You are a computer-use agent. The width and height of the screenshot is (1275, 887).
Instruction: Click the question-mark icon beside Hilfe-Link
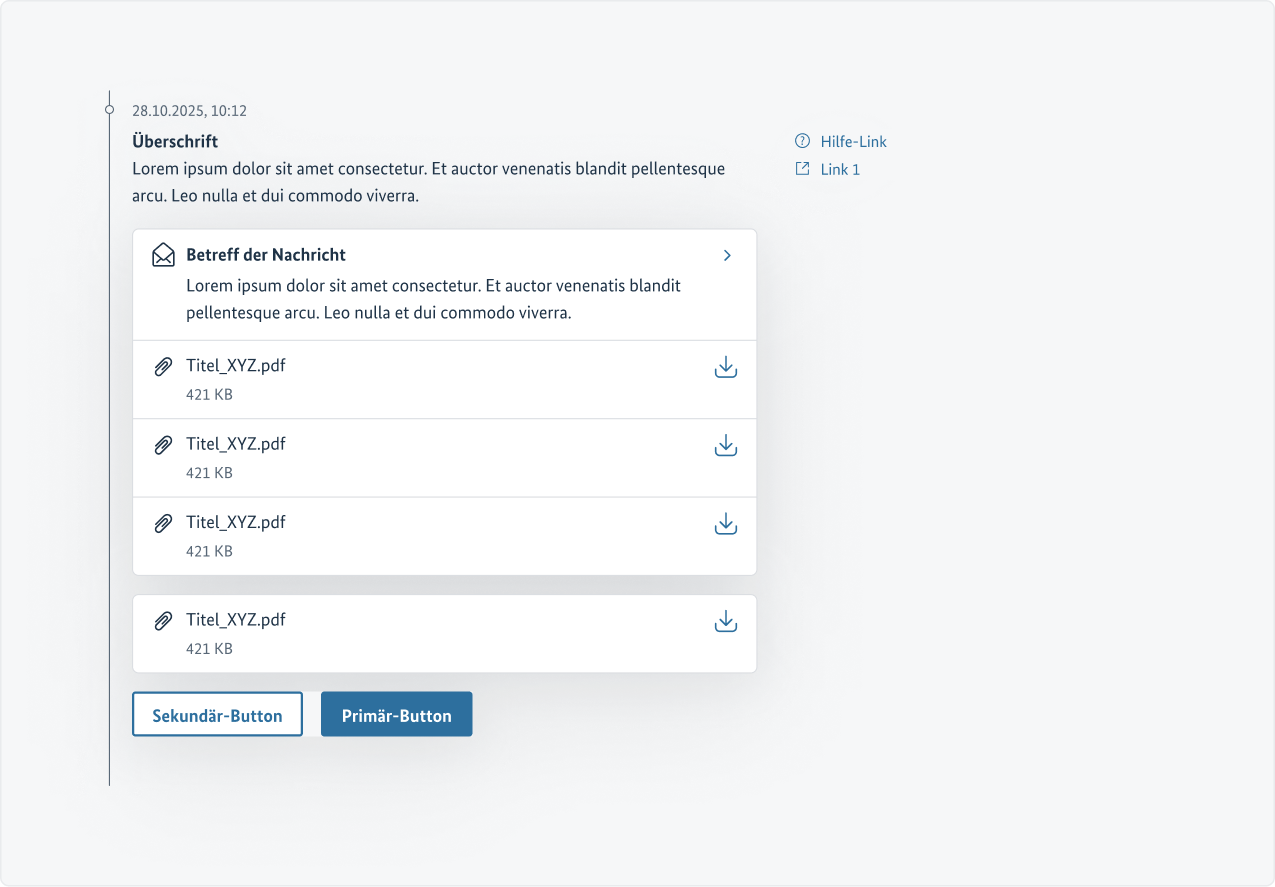coord(802,141)
